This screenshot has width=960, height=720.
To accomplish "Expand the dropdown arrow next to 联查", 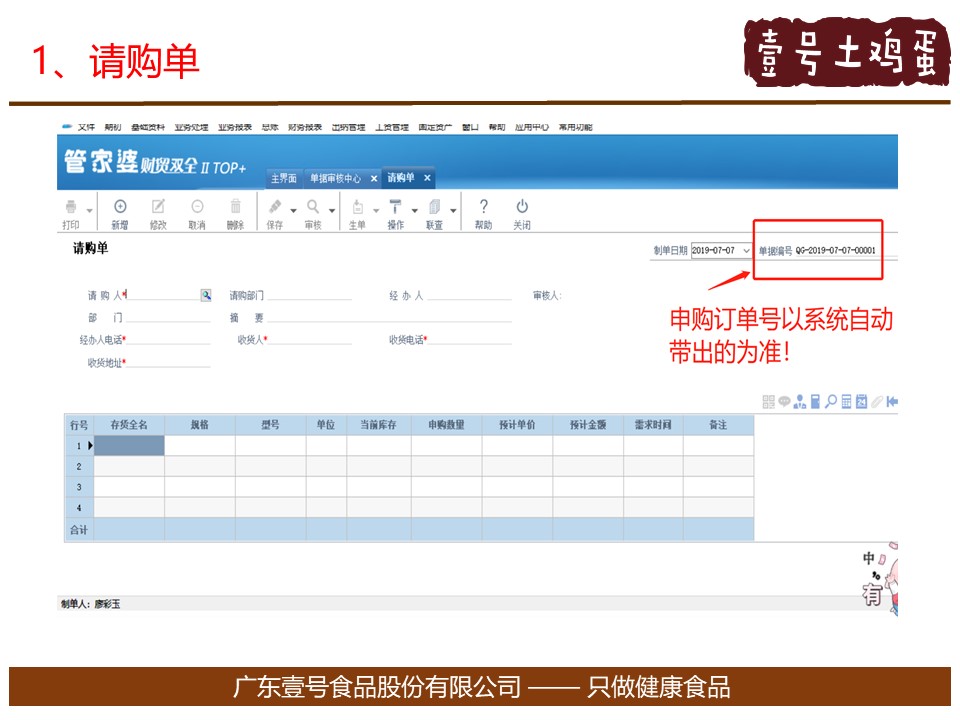I will 453,210.
